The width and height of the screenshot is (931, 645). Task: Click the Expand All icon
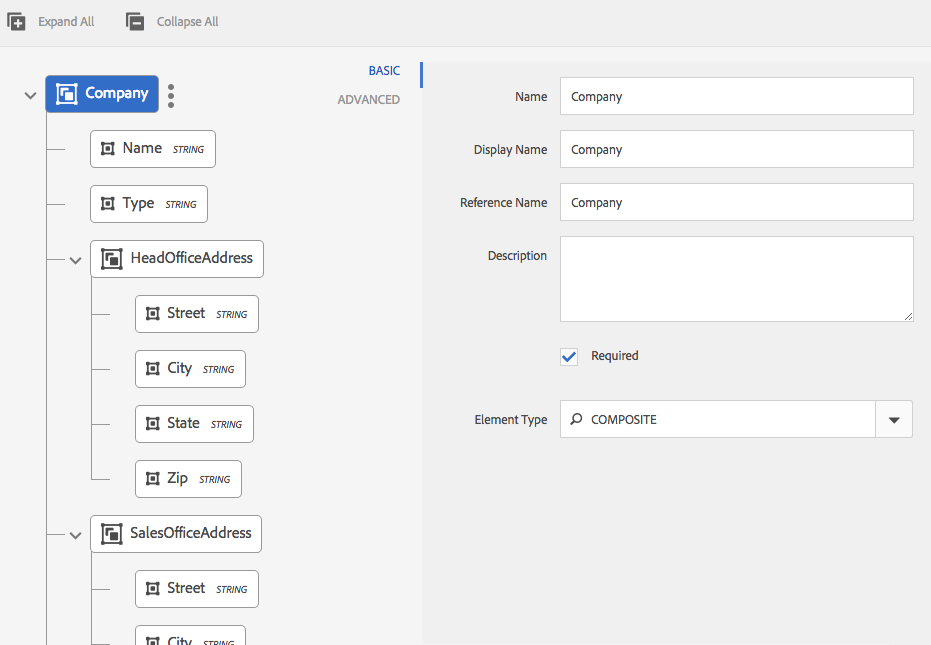pyautogui.click(x=17, y=21)
